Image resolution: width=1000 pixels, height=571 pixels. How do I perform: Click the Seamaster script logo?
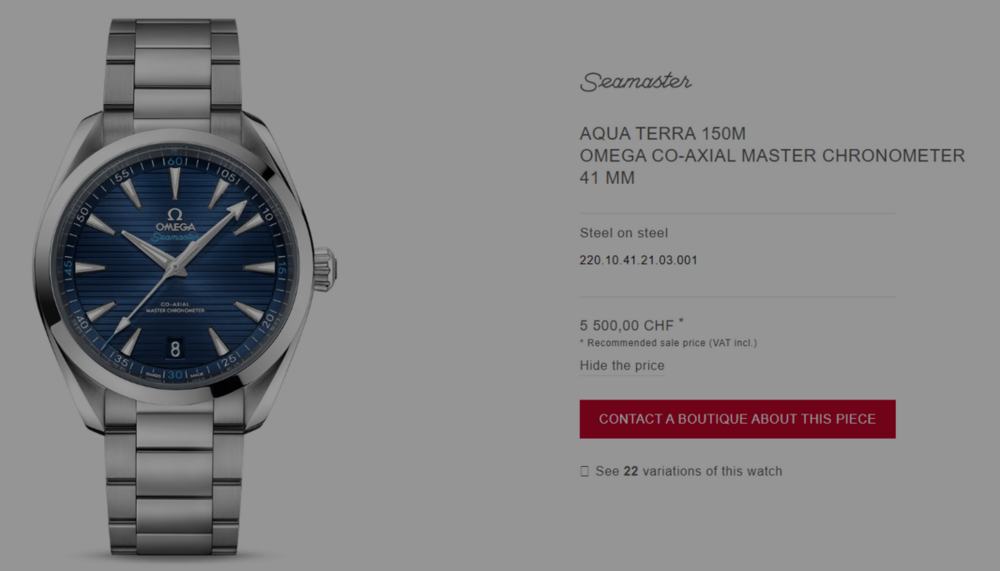click(635, 82)
